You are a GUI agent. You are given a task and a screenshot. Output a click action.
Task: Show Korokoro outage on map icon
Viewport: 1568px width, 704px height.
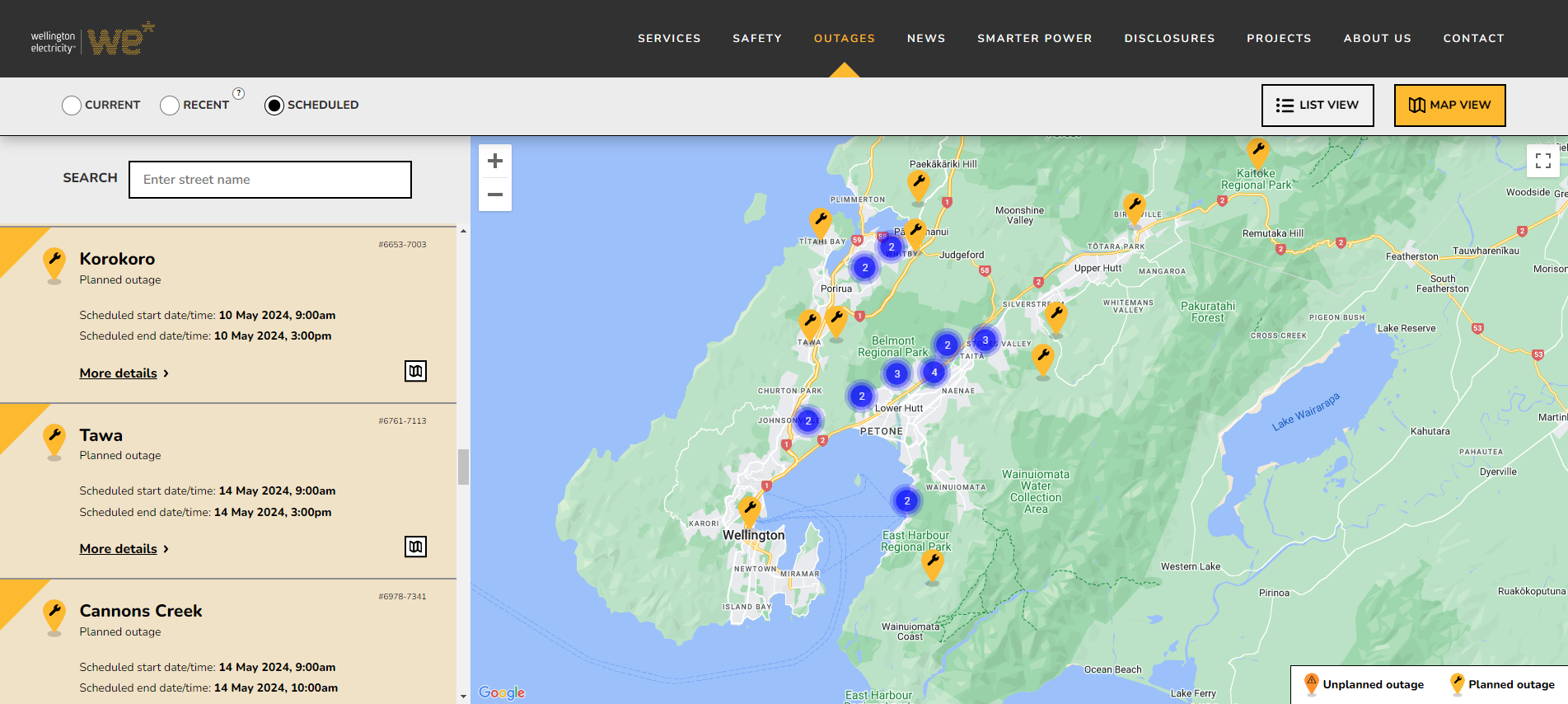click(x=415, y=371)
